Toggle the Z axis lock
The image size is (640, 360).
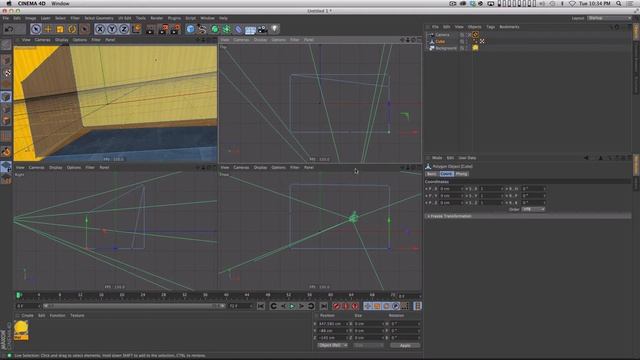coord(124,29)
